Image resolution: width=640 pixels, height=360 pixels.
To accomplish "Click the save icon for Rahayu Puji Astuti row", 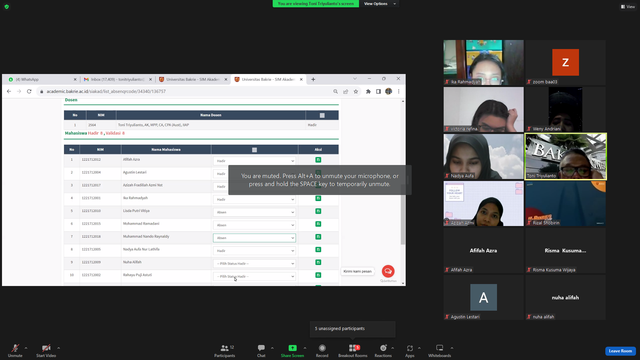I will [x=318, y=275].
